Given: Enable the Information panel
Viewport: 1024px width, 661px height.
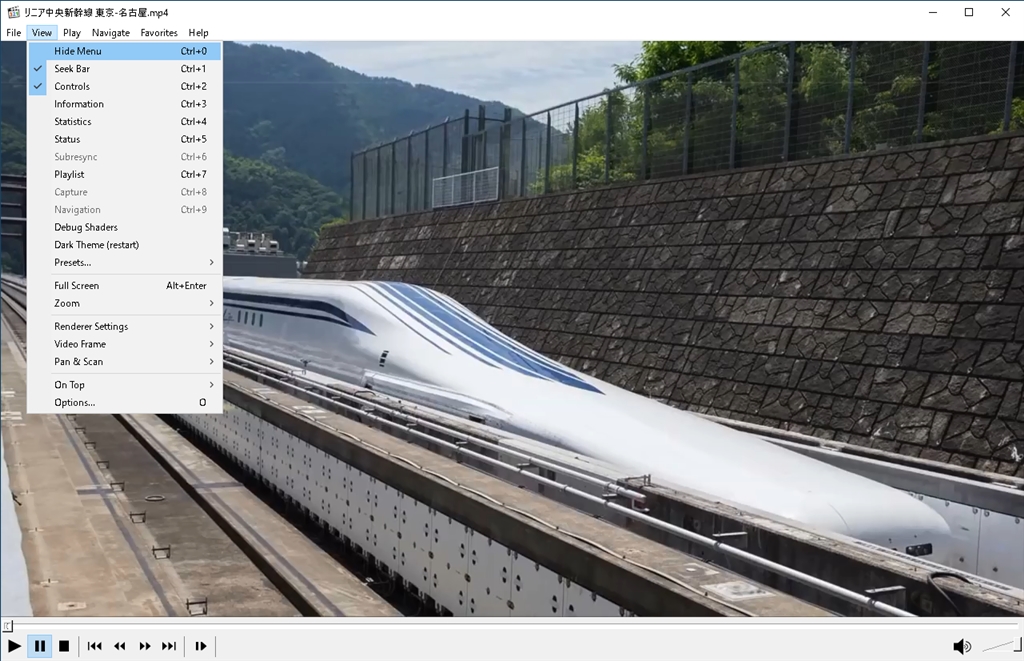Looking at the screenshot, I should (125, 104).
